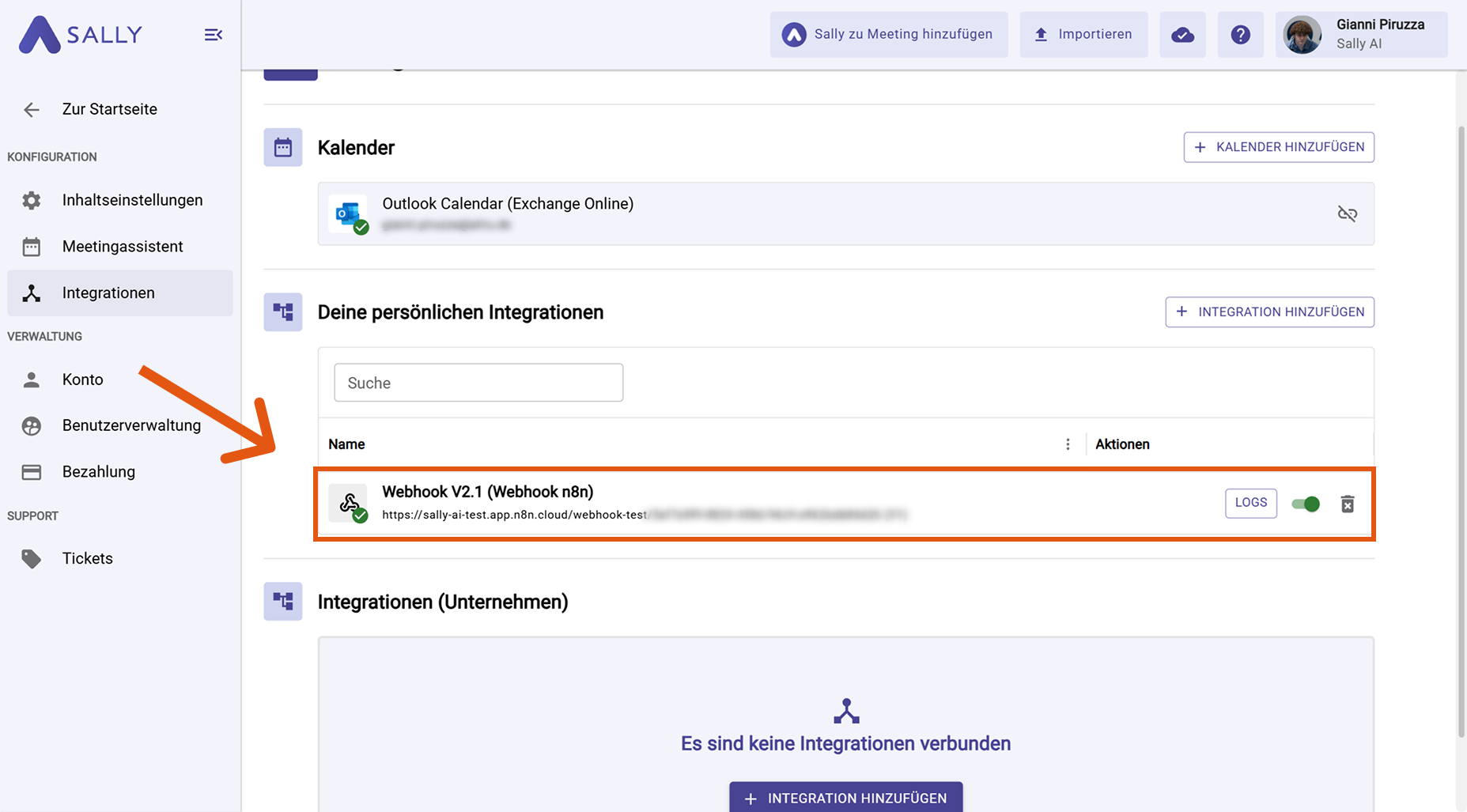This screenshot has height=812, width=1467.
Task: Click the page vertical scrollbar
Action: click(x=1461, y=427)
